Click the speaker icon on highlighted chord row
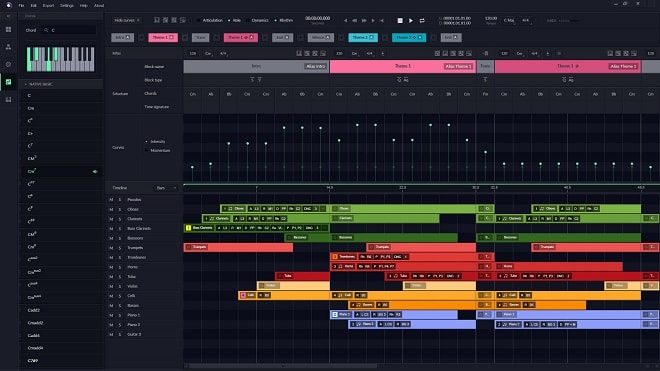This screenshot has height=371, width=660. (95, 171)
